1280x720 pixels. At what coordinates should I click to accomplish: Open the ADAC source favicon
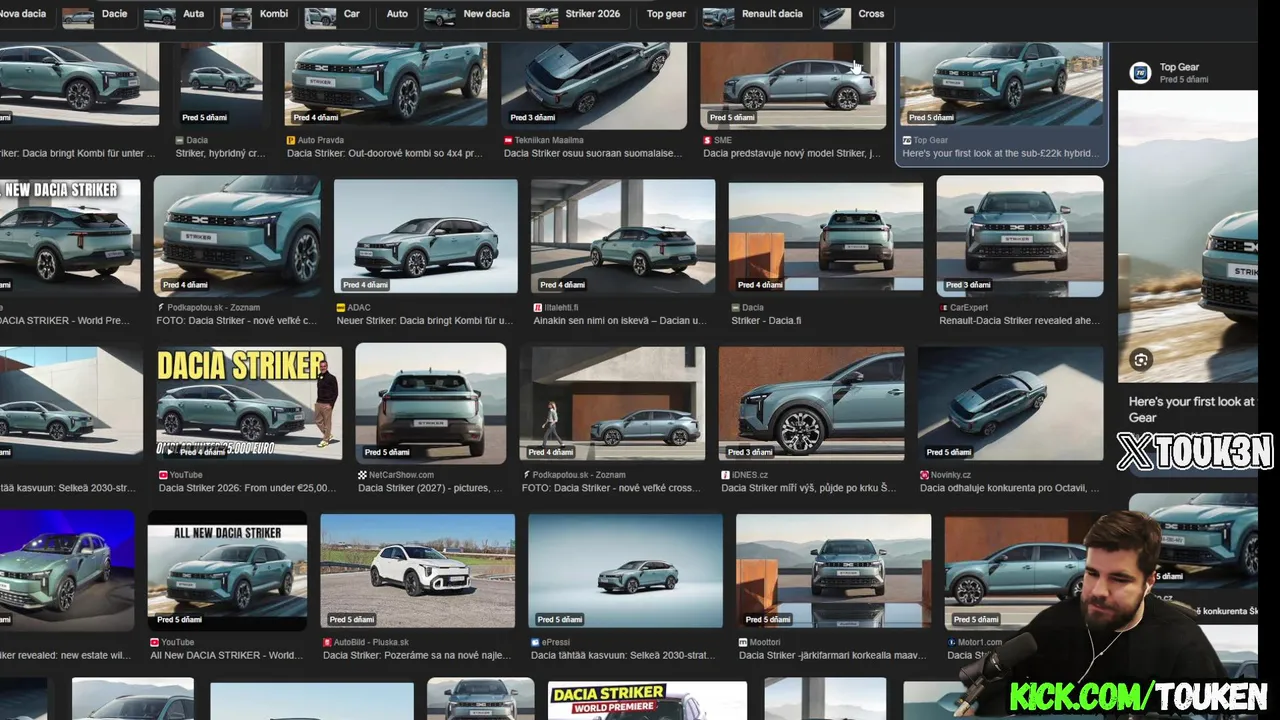click(341, 307)
